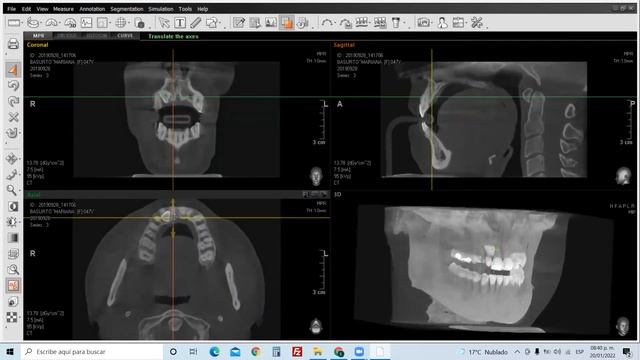640x360 pixels.
Task: Click the nerve canal curve icon
Action: point(345,23)
